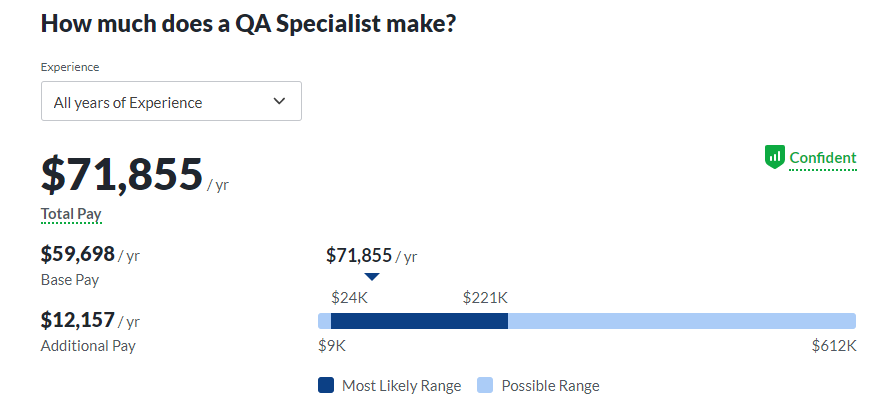886x407 pixels.
Task: Click the large $71,855 total pay figure
Action: point(122,175)
